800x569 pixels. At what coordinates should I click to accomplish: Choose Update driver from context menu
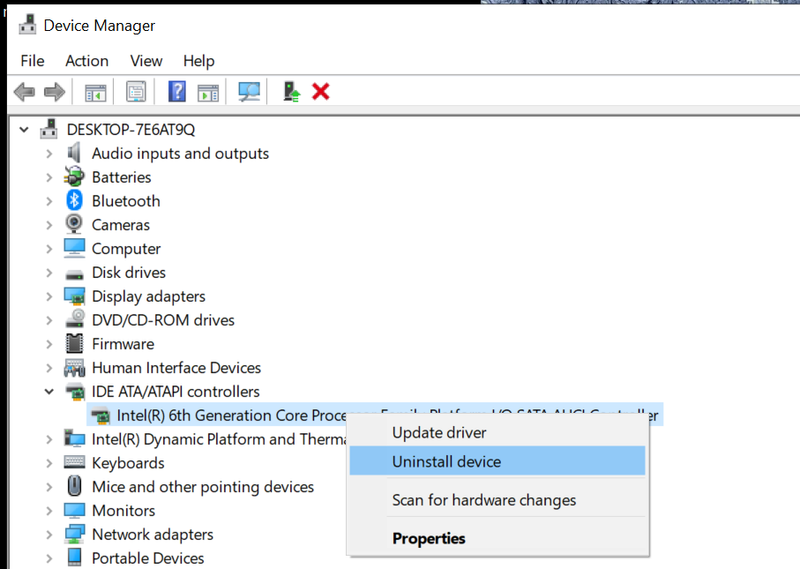click(x=497, y=433)
